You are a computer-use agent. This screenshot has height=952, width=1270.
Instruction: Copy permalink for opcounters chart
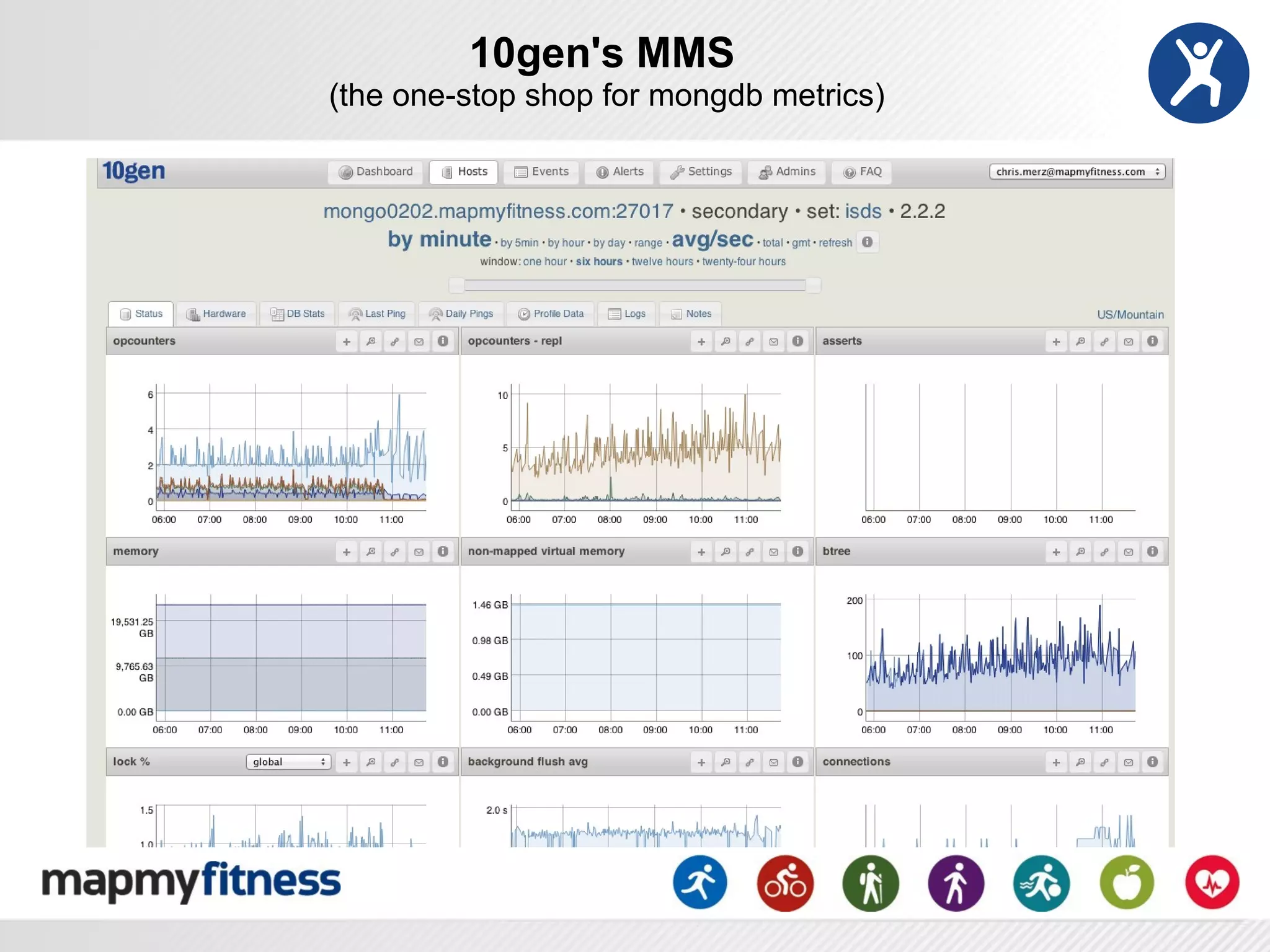click(x=395, y=342)
